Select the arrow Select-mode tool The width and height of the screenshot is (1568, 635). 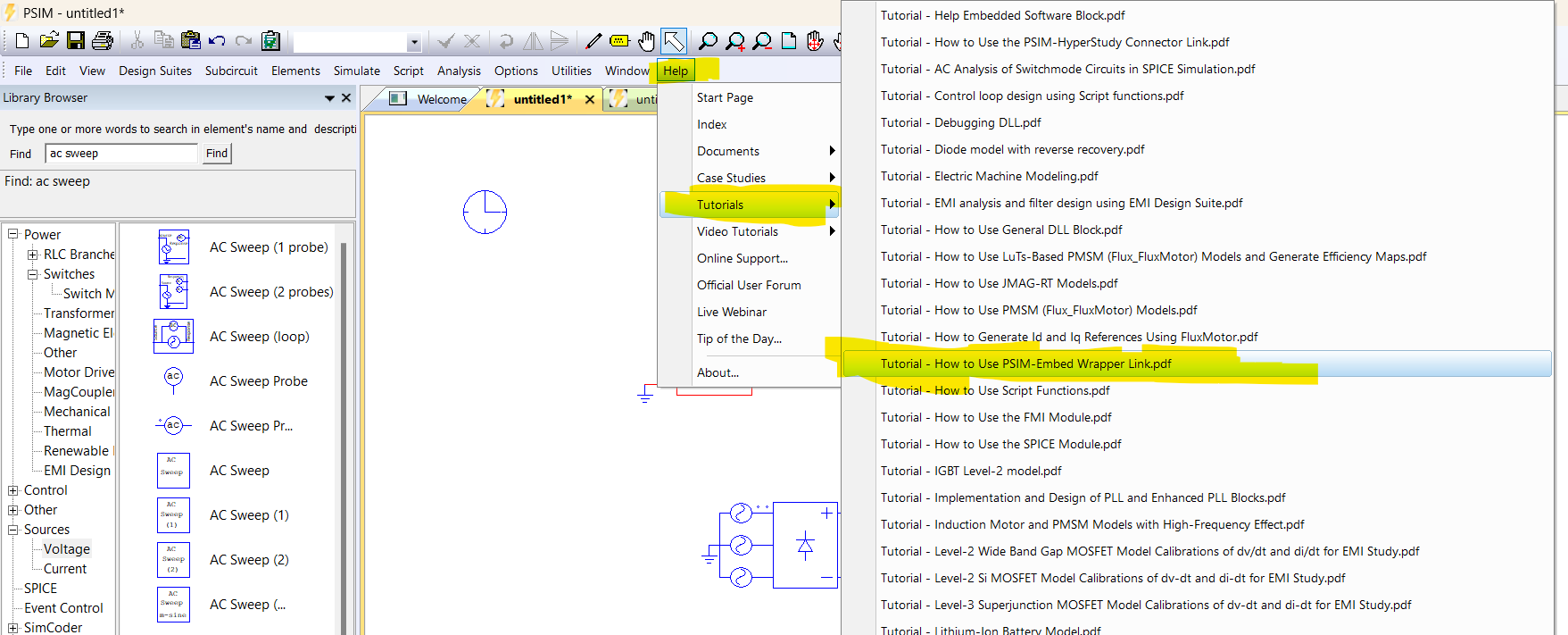click(x=674, y=41)
